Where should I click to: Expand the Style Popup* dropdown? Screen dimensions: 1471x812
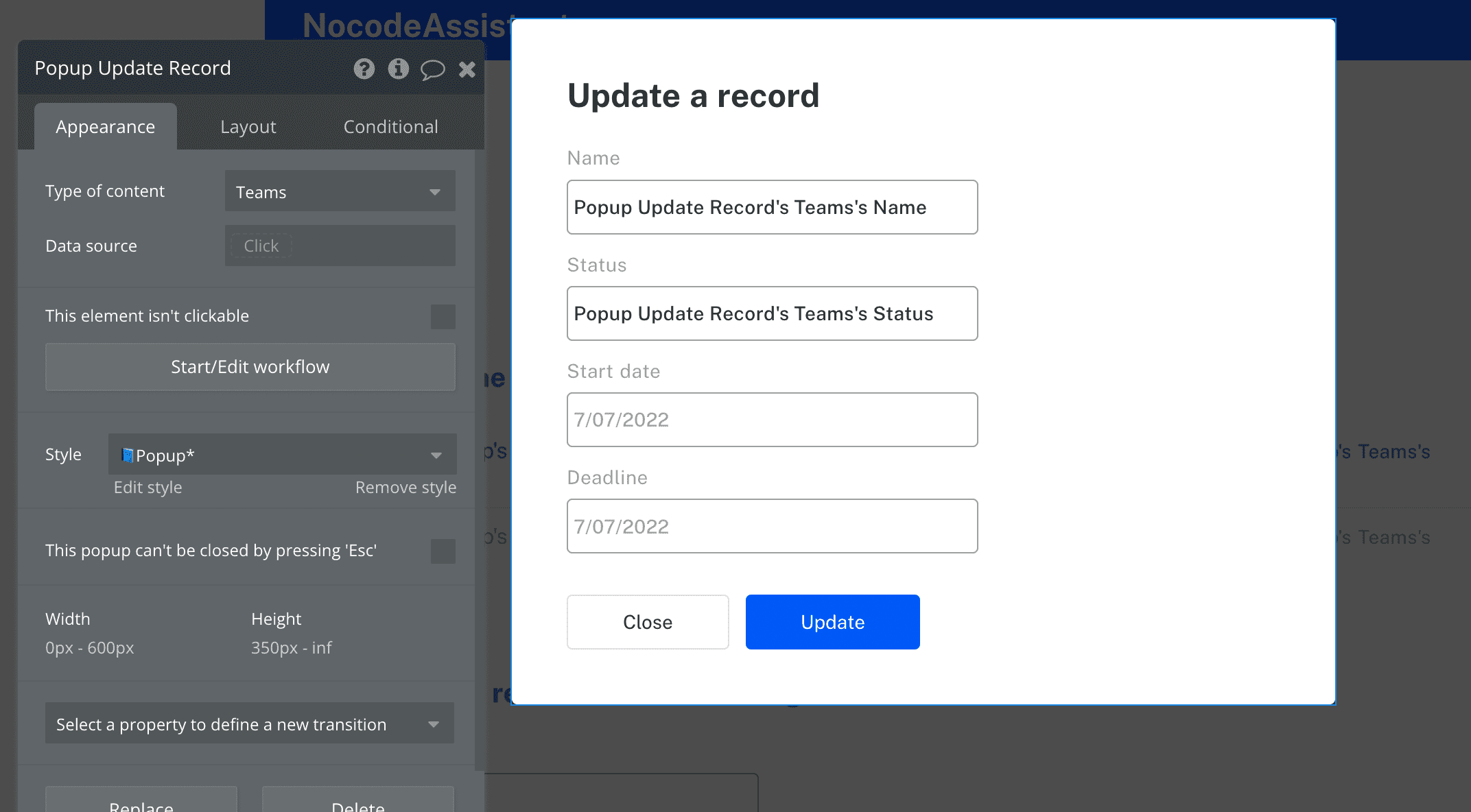tap(434, 455)
